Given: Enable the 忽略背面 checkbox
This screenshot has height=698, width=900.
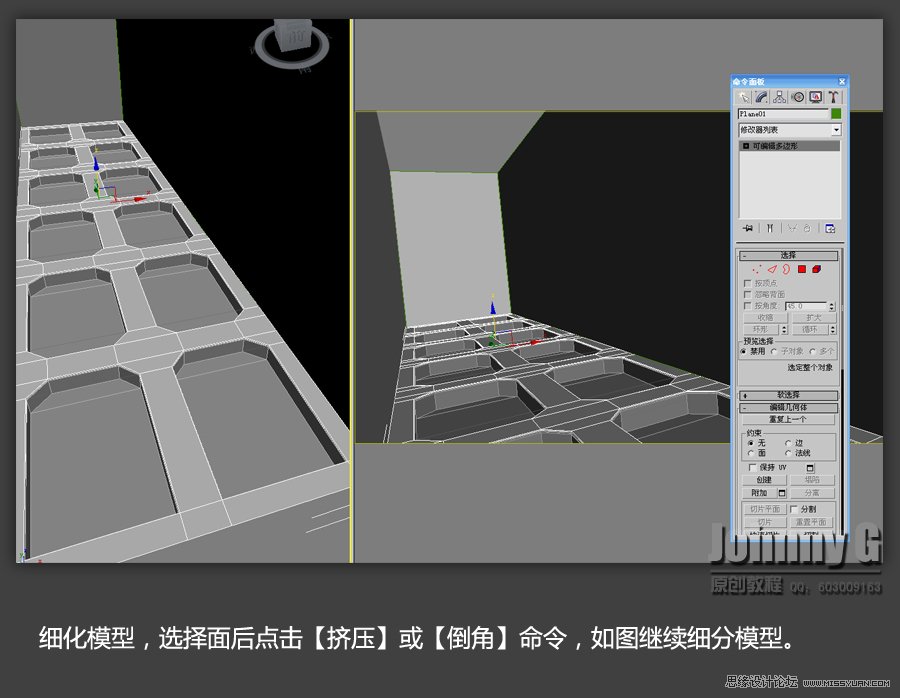Looking at the screenshot, I should coord(745,294).
